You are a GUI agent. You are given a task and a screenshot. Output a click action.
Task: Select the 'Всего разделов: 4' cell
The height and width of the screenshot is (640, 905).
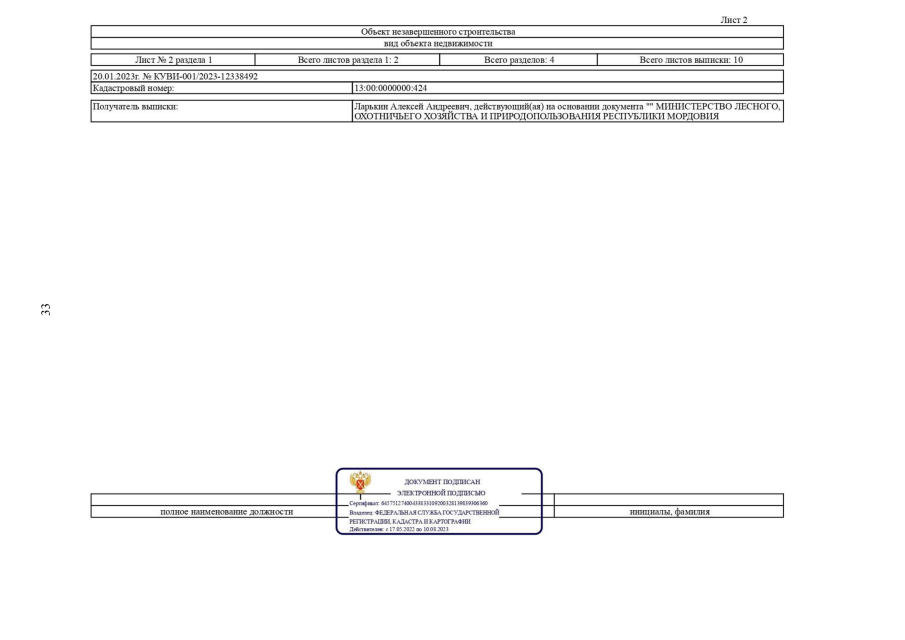tap(518, 60)
